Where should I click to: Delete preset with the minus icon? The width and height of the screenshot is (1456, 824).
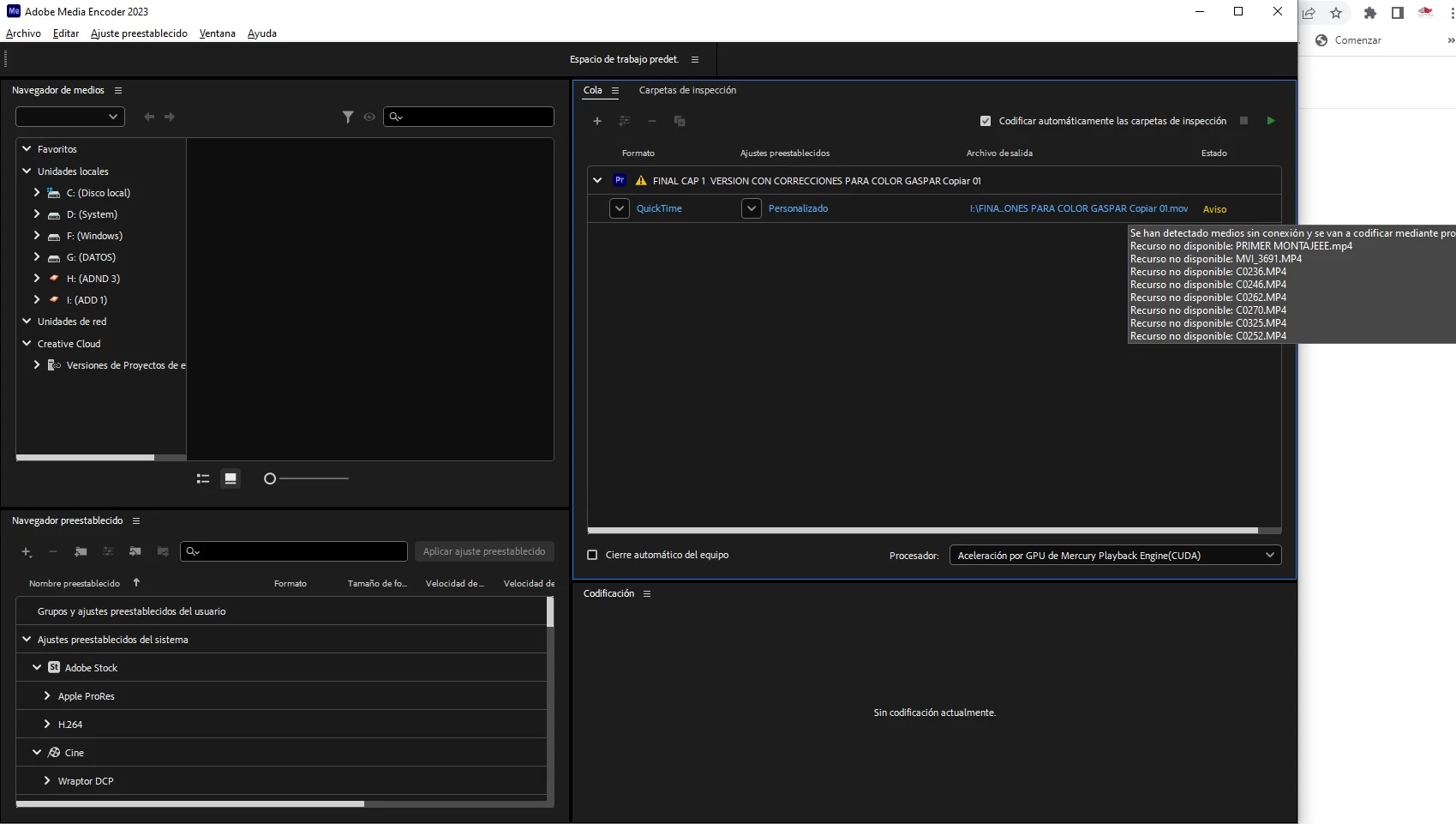pos(53,551)
